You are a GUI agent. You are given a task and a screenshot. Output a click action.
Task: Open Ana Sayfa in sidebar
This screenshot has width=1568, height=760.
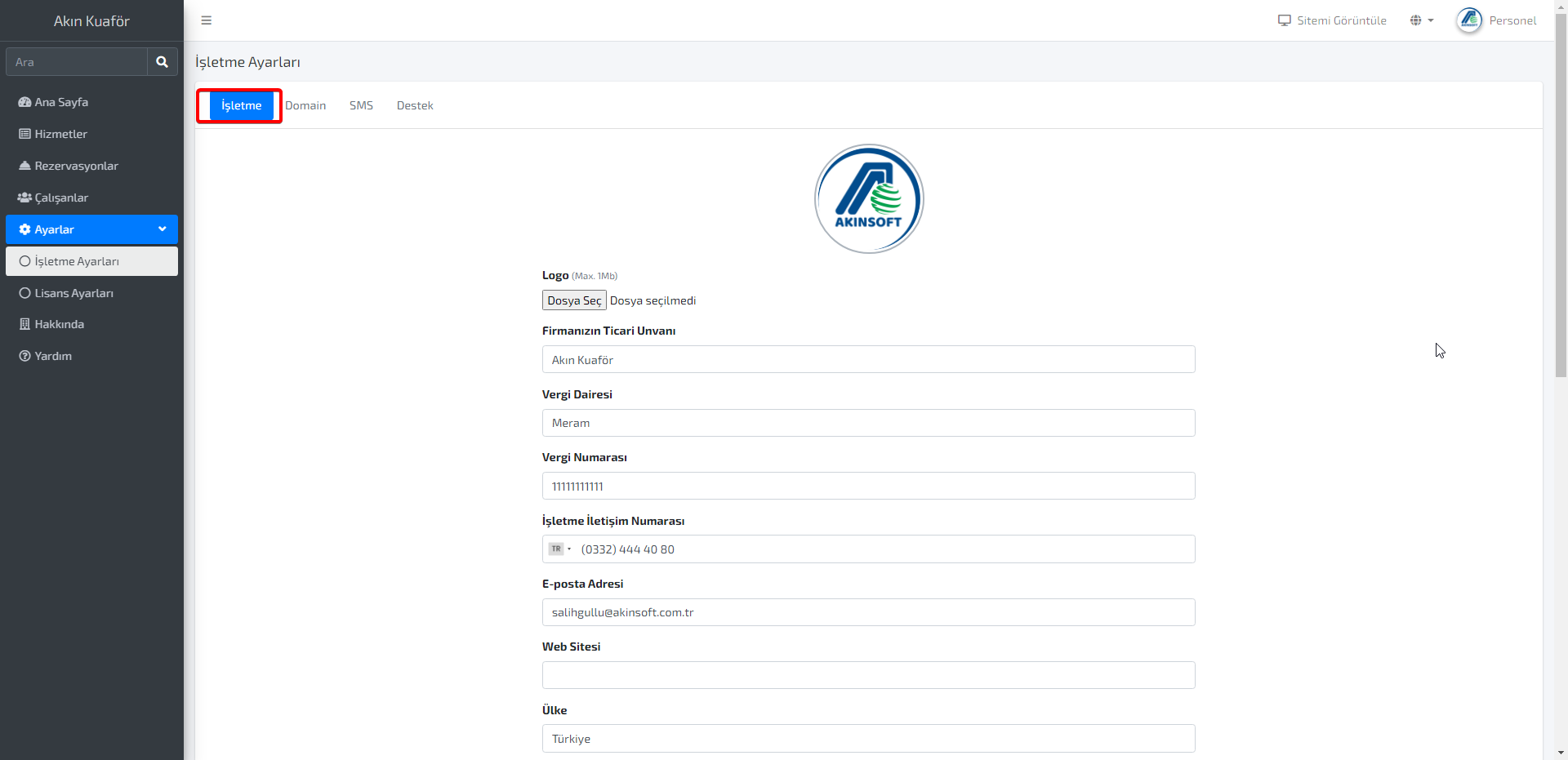tap(91, 102)
